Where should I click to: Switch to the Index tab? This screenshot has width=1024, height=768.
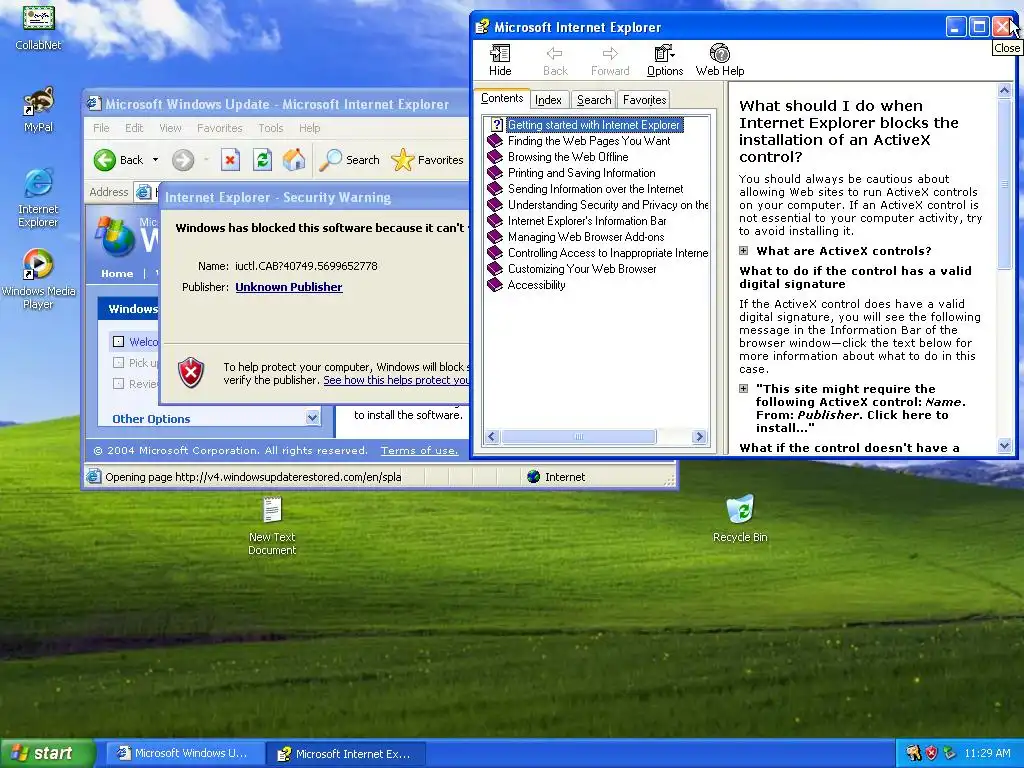point(548,100)
